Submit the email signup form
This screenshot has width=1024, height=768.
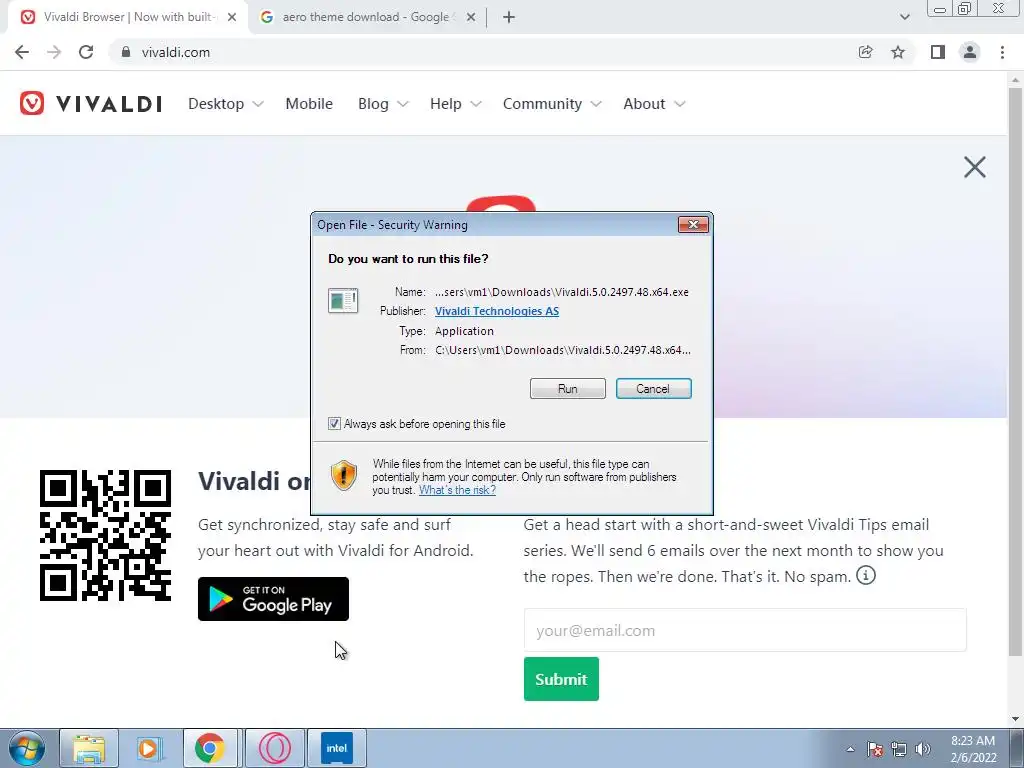pos(561,679)
